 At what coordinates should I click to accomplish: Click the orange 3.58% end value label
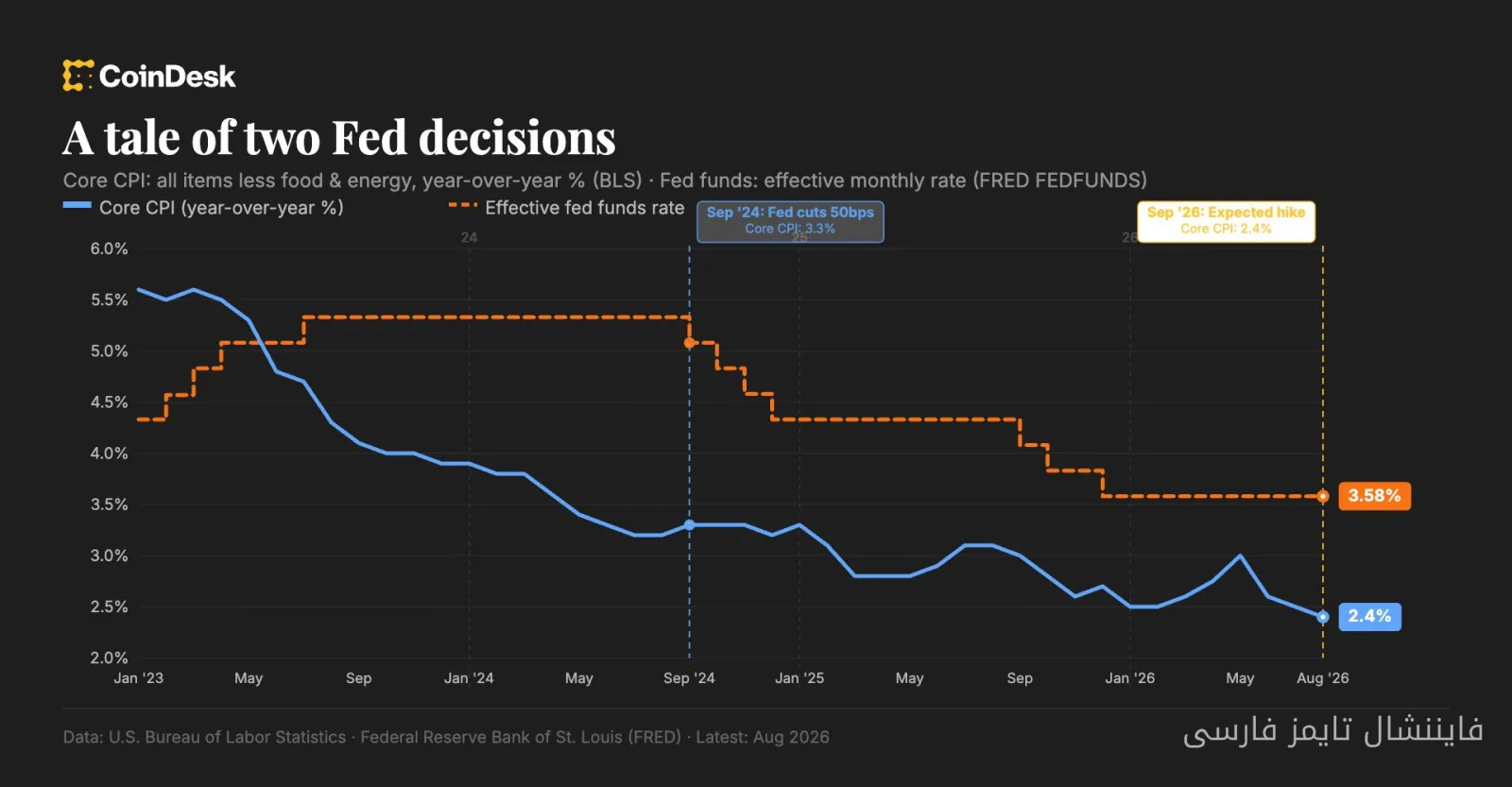(x=1374, y=496)
